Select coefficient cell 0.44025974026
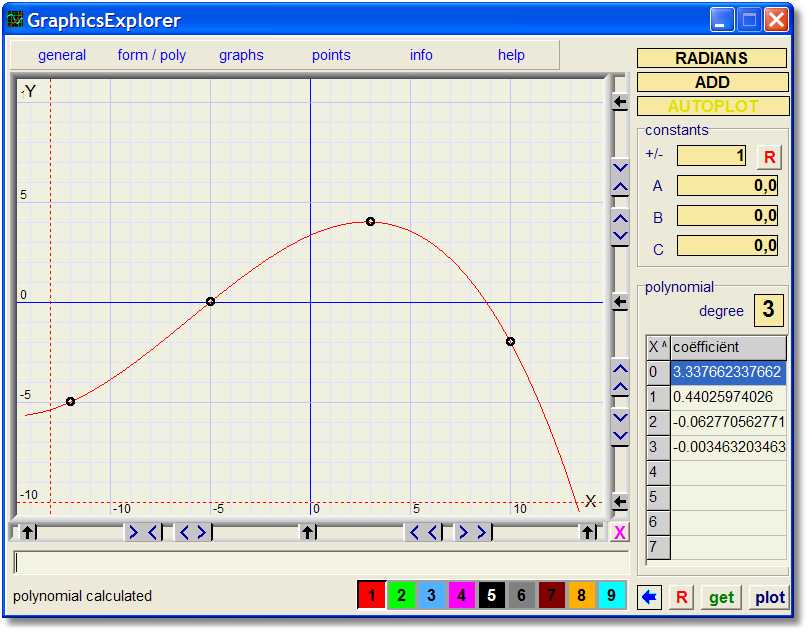808x632 pixels. (x=728, y=397)
